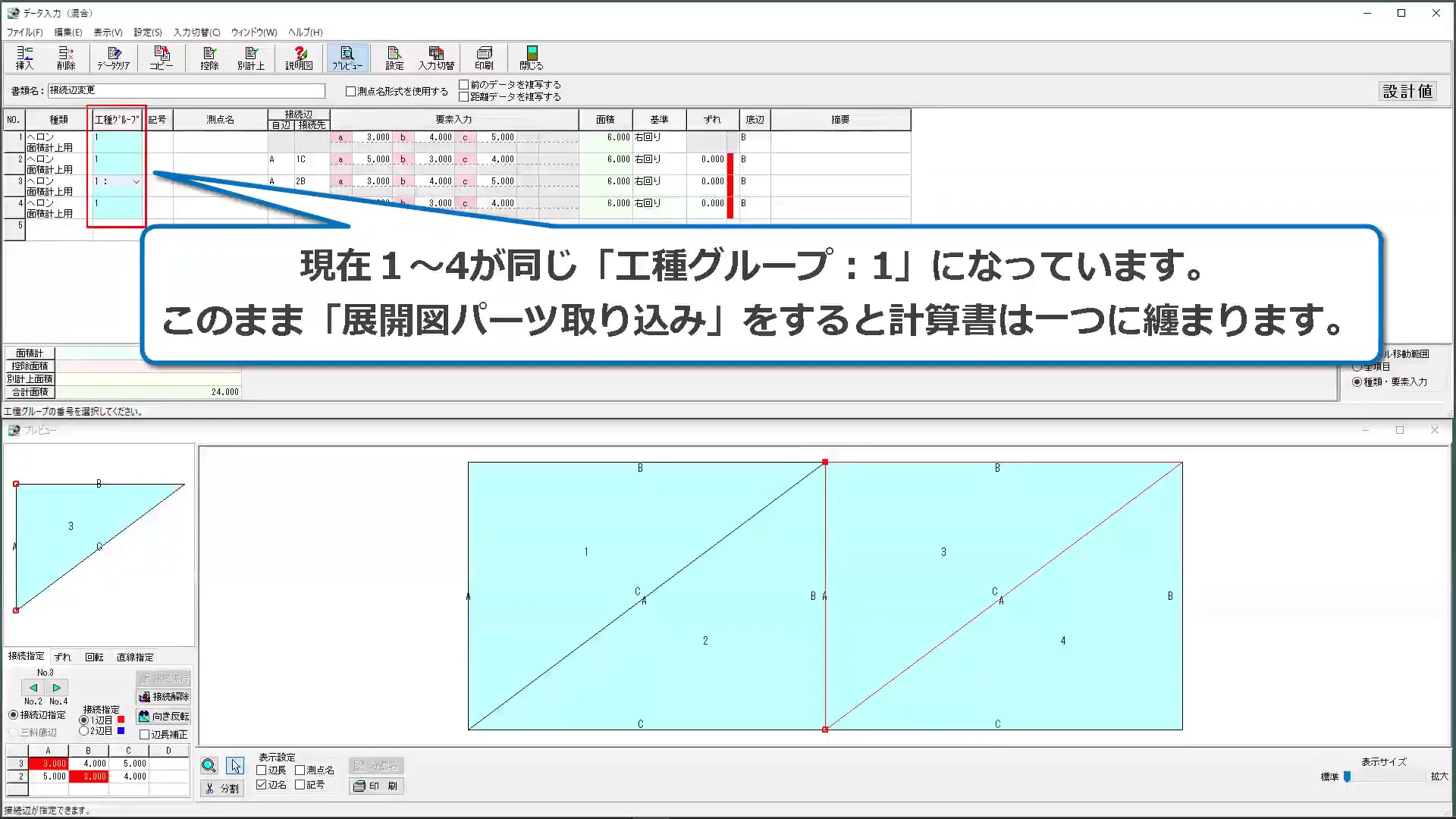Open the ウィンドウ(W) menu
This screenshot has height=819, width=1456.
pos(254,33)
